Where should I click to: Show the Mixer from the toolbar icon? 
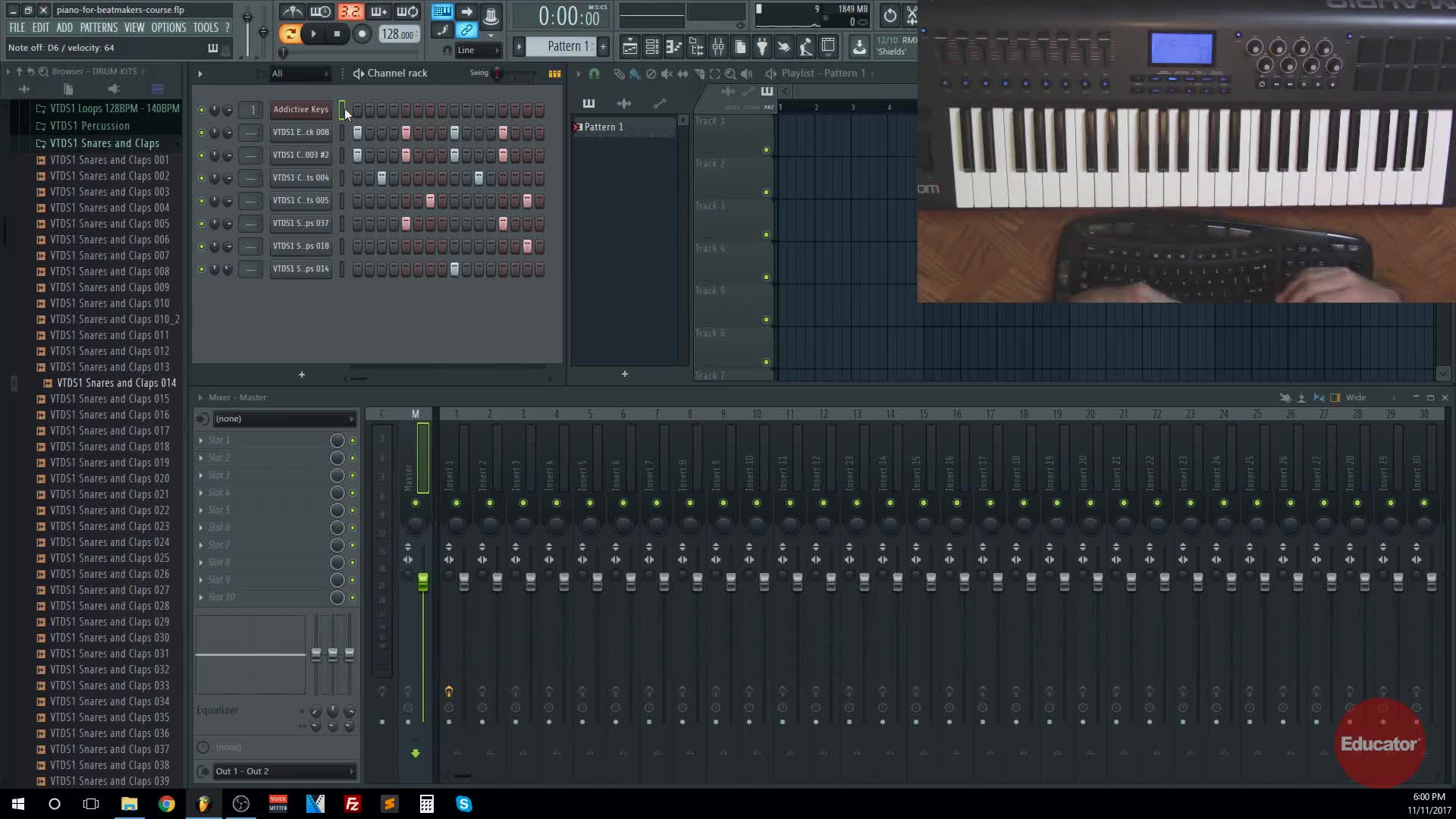point(717,47)
